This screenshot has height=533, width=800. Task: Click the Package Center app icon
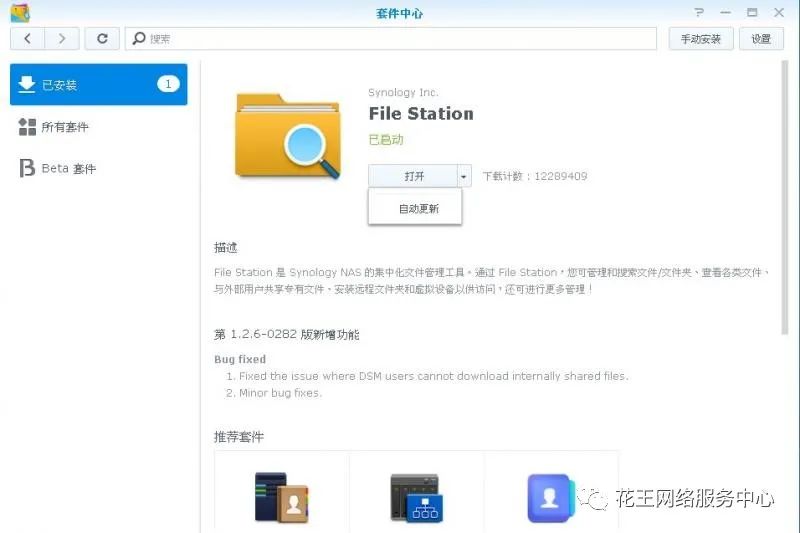20,12
